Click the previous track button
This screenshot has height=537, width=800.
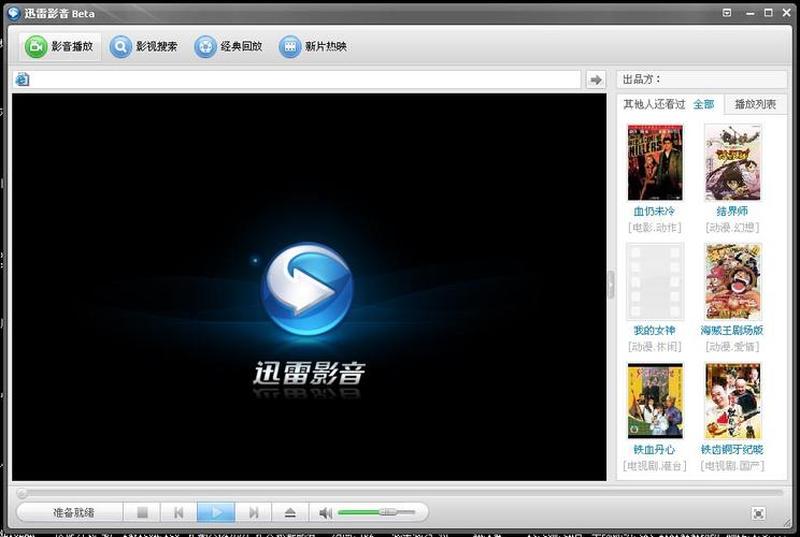(x=179, y=513)
